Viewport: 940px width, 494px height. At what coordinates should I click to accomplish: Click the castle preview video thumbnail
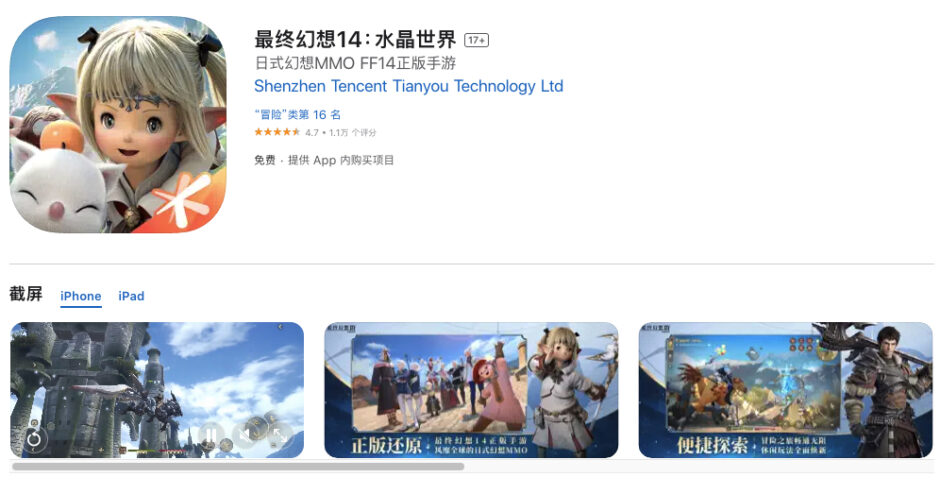[x=157, y=390]
